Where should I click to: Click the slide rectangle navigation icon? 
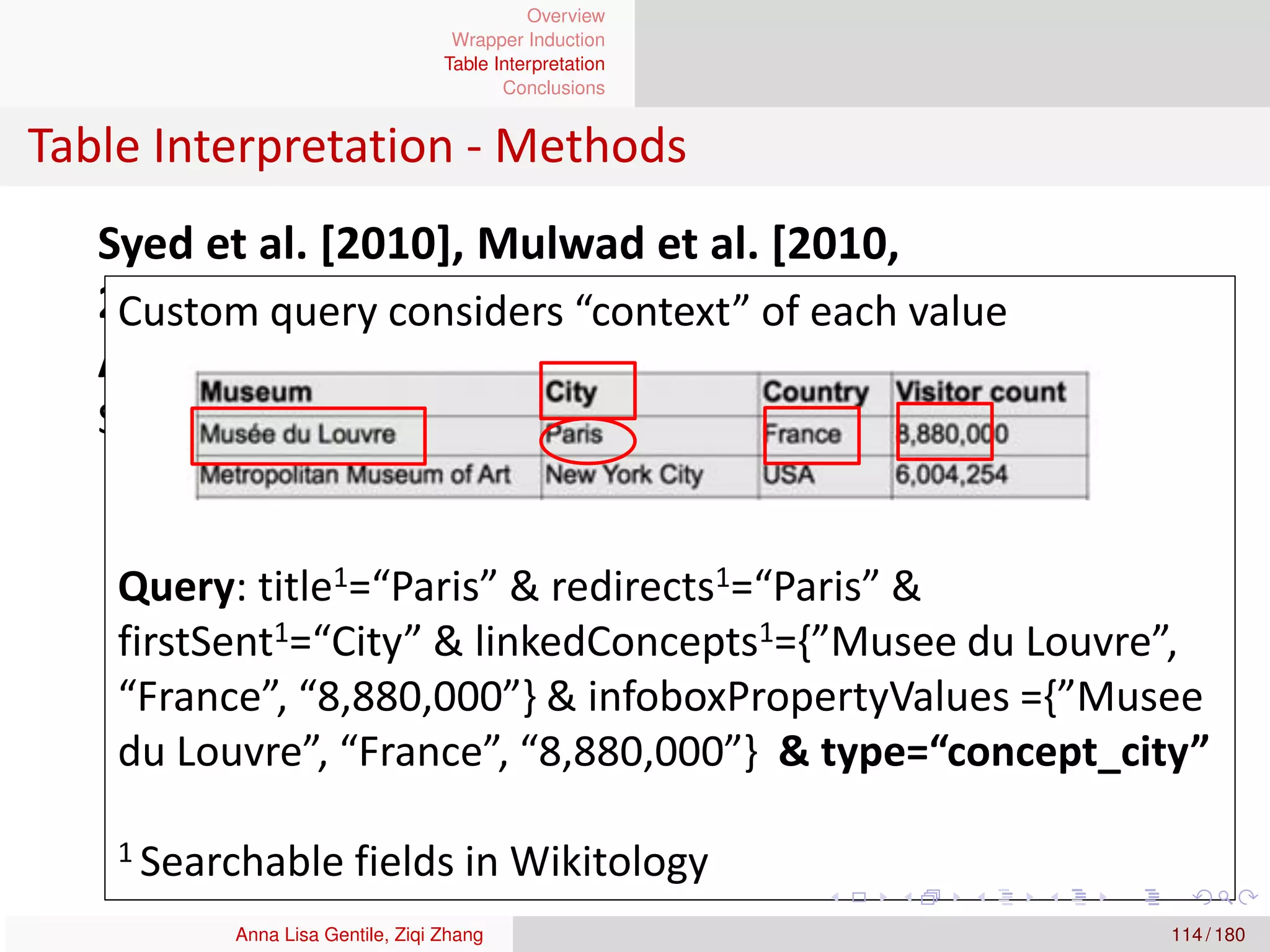pos(859,897)
